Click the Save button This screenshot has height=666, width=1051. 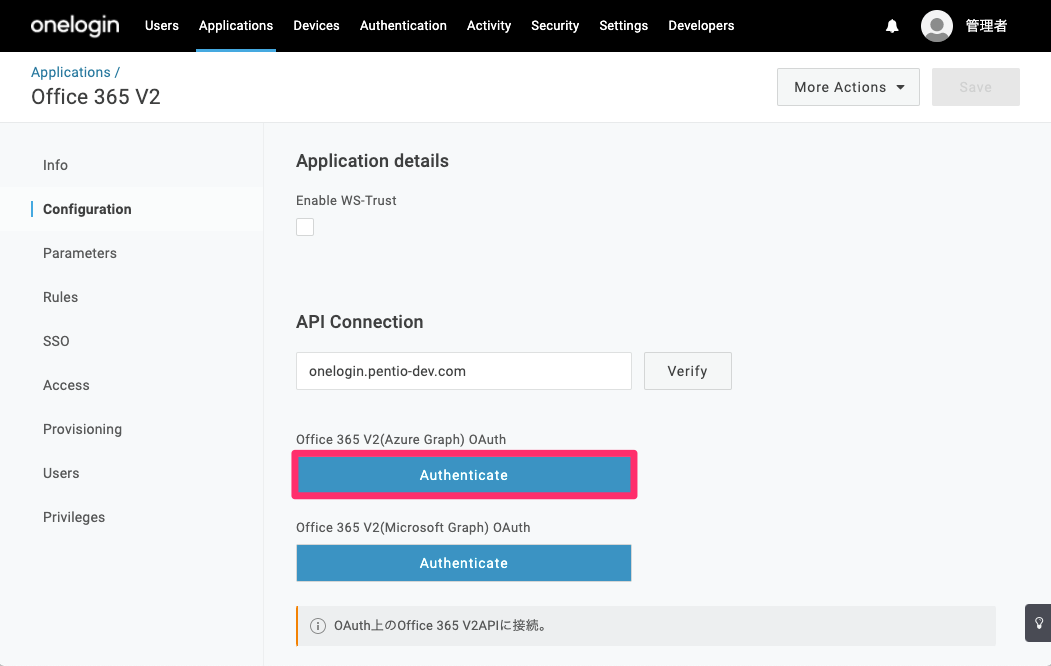(975, 87)
